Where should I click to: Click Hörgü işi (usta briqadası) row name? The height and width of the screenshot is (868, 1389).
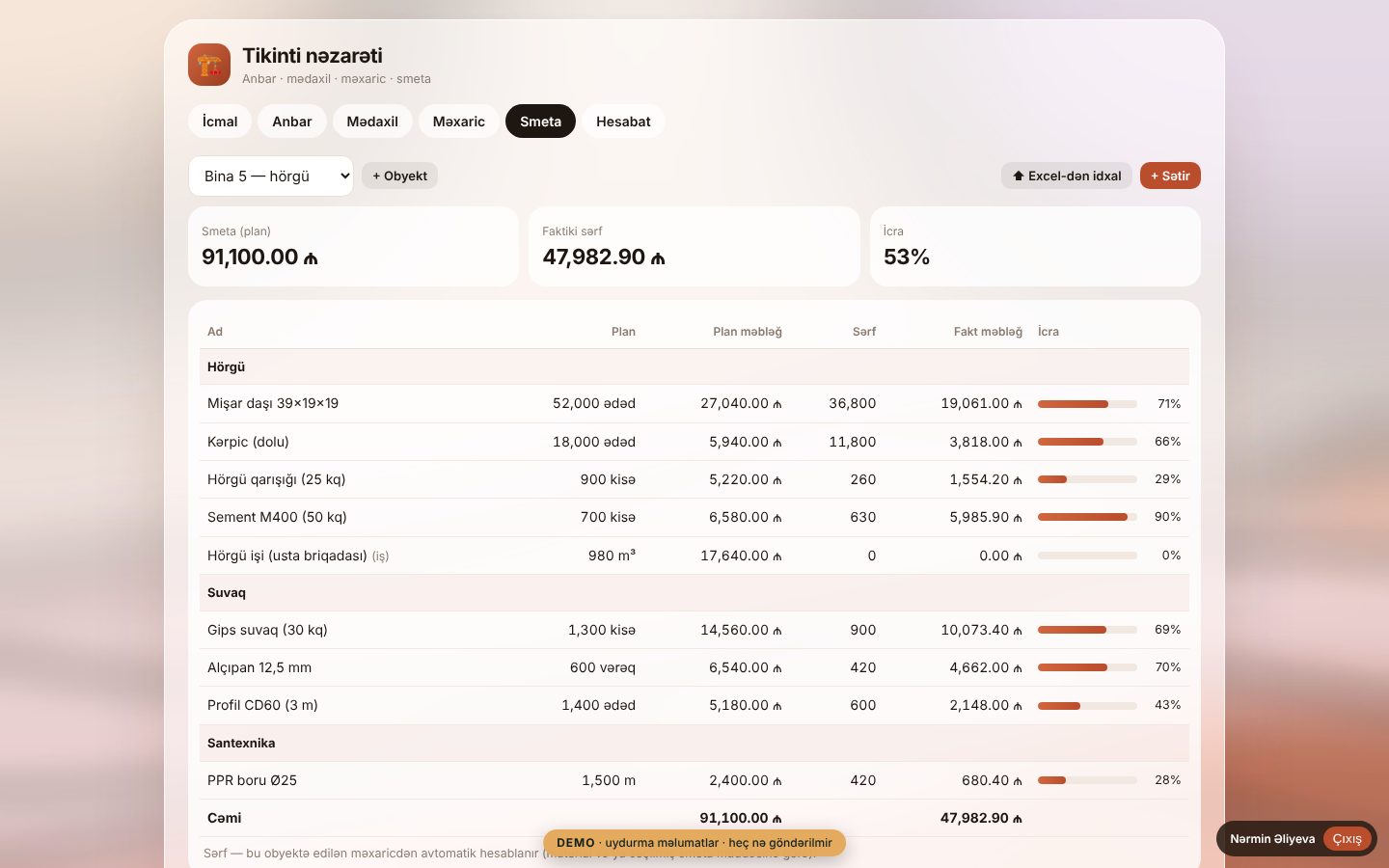287,556
